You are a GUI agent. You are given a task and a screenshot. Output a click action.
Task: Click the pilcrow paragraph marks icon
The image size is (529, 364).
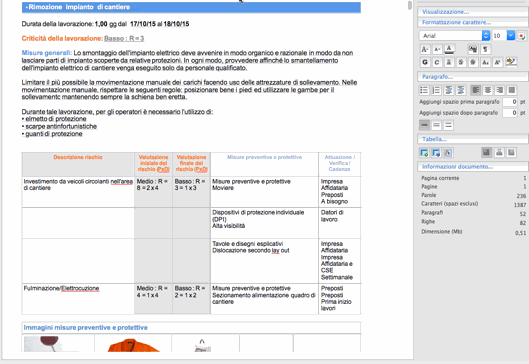485,50
